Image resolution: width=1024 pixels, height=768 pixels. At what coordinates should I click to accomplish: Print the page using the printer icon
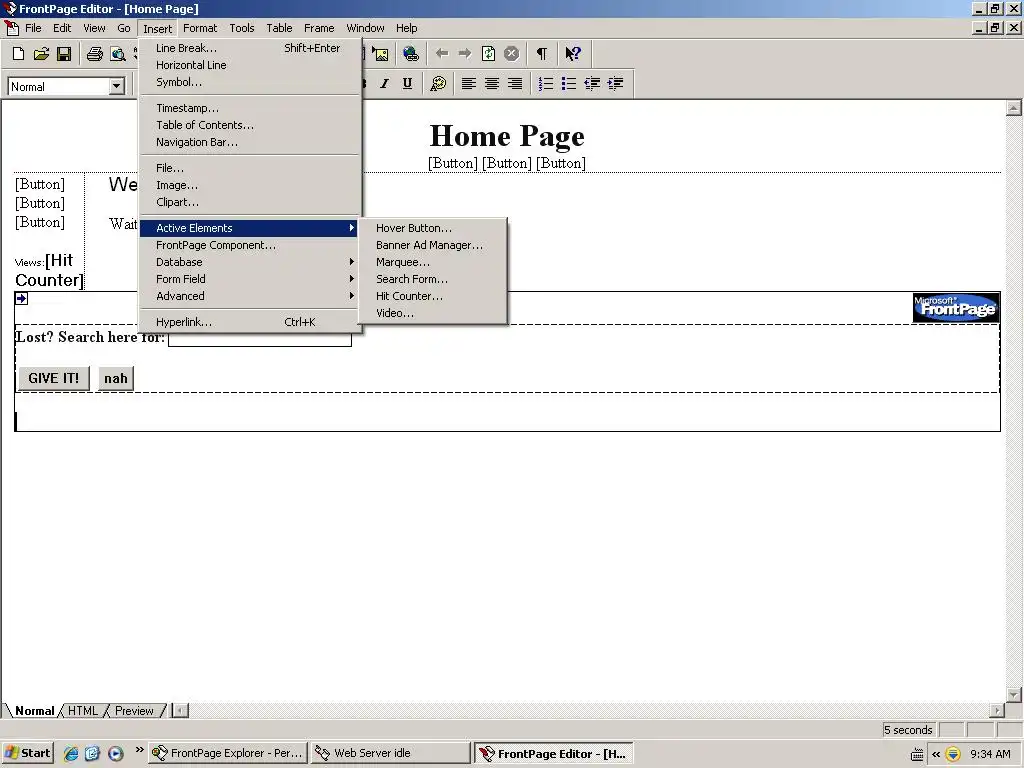coord(95,54)
